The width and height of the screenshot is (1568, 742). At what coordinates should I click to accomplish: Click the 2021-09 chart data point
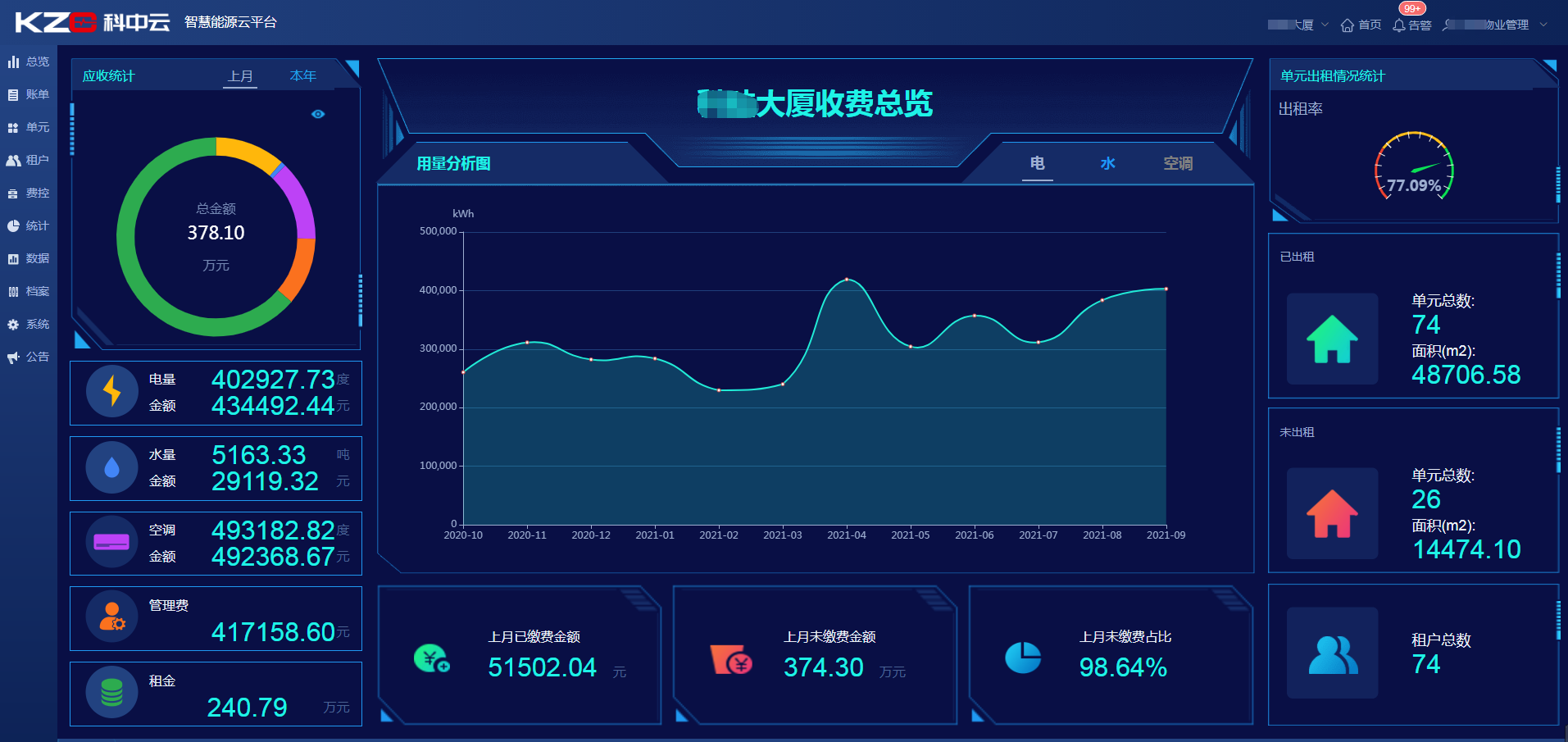coord(1166,289)
